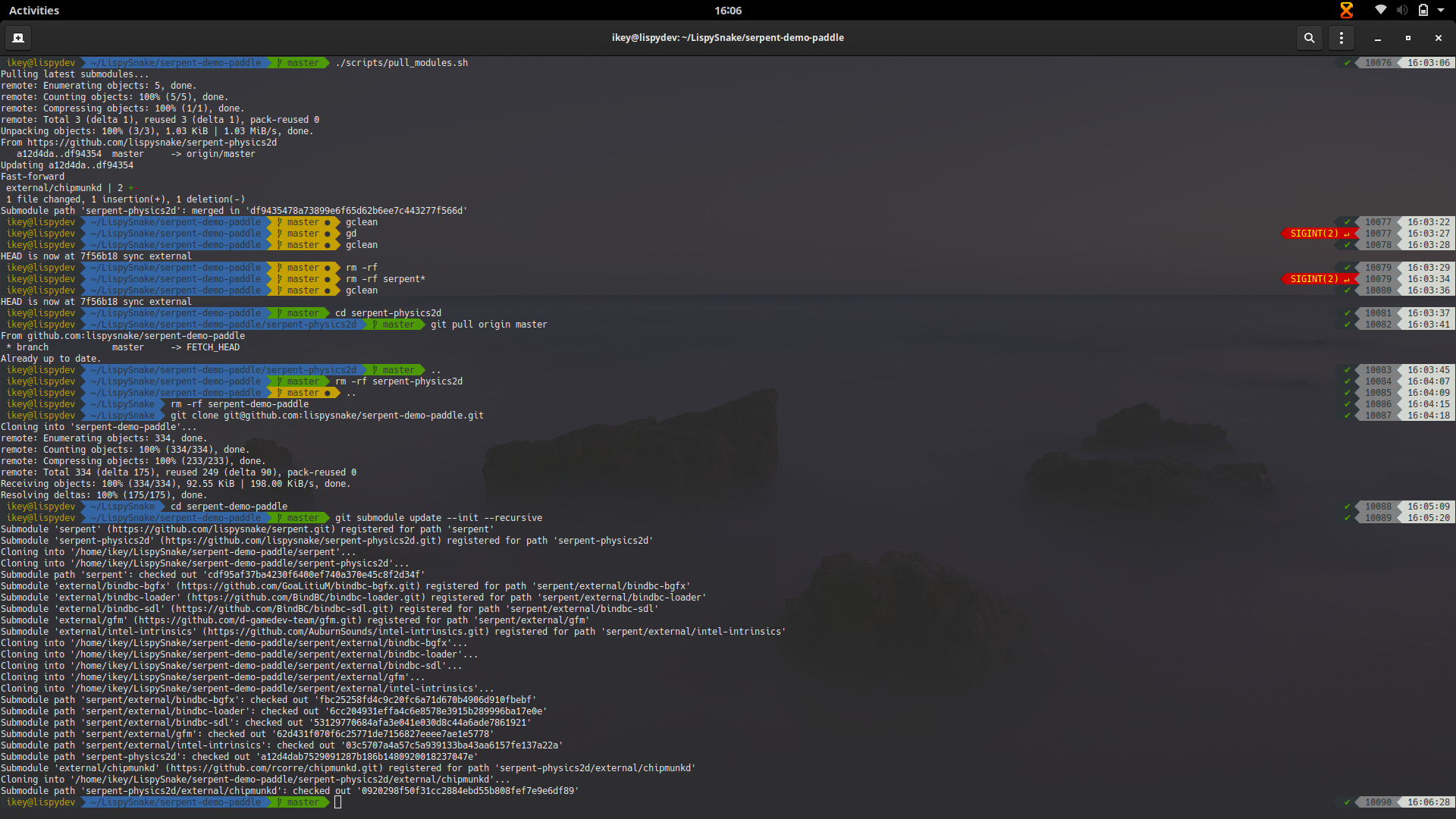1456x819 pixels.
Task: Close the terminal window
Action: [1439, 37]
